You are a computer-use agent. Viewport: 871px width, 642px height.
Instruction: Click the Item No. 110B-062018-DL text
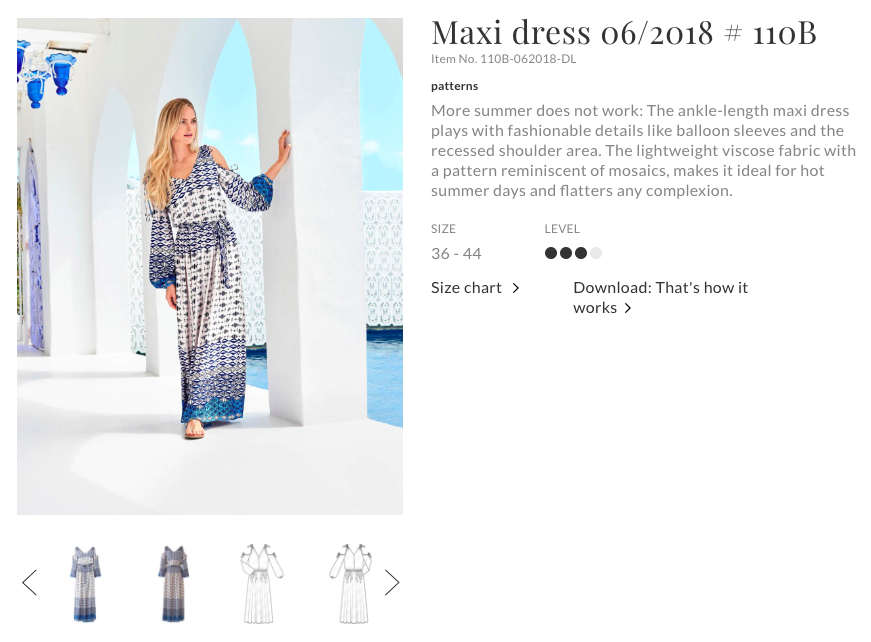(x=503, y=59)
